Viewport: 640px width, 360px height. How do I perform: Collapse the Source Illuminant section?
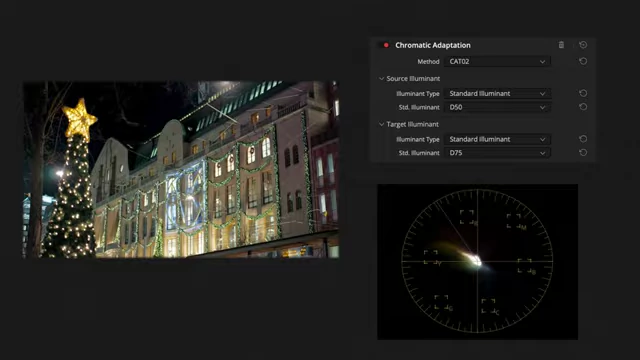pos(381,78)
